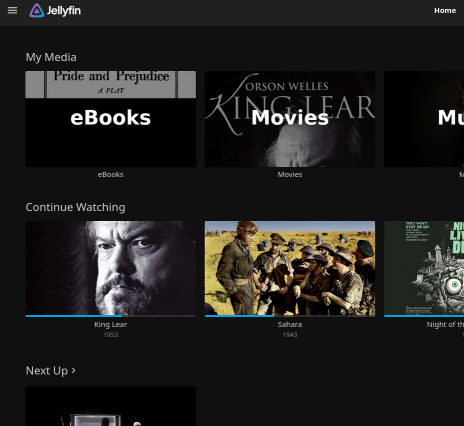Viewport: 464px width, 426px height.
Task: Click the Movies label under its card
Action: pos(290,174)
